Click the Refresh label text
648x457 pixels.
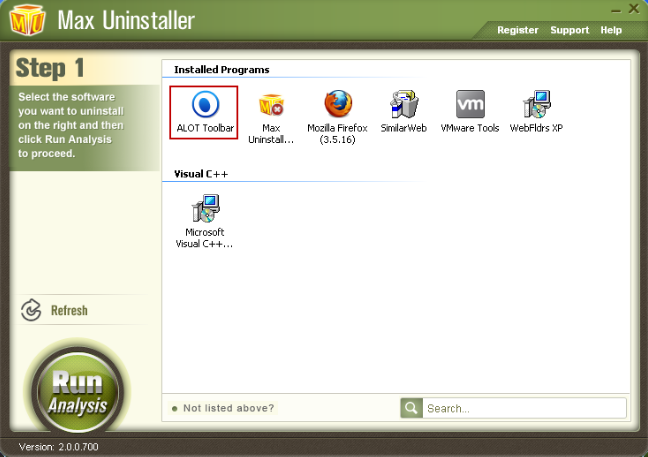(x=69, y=310)
